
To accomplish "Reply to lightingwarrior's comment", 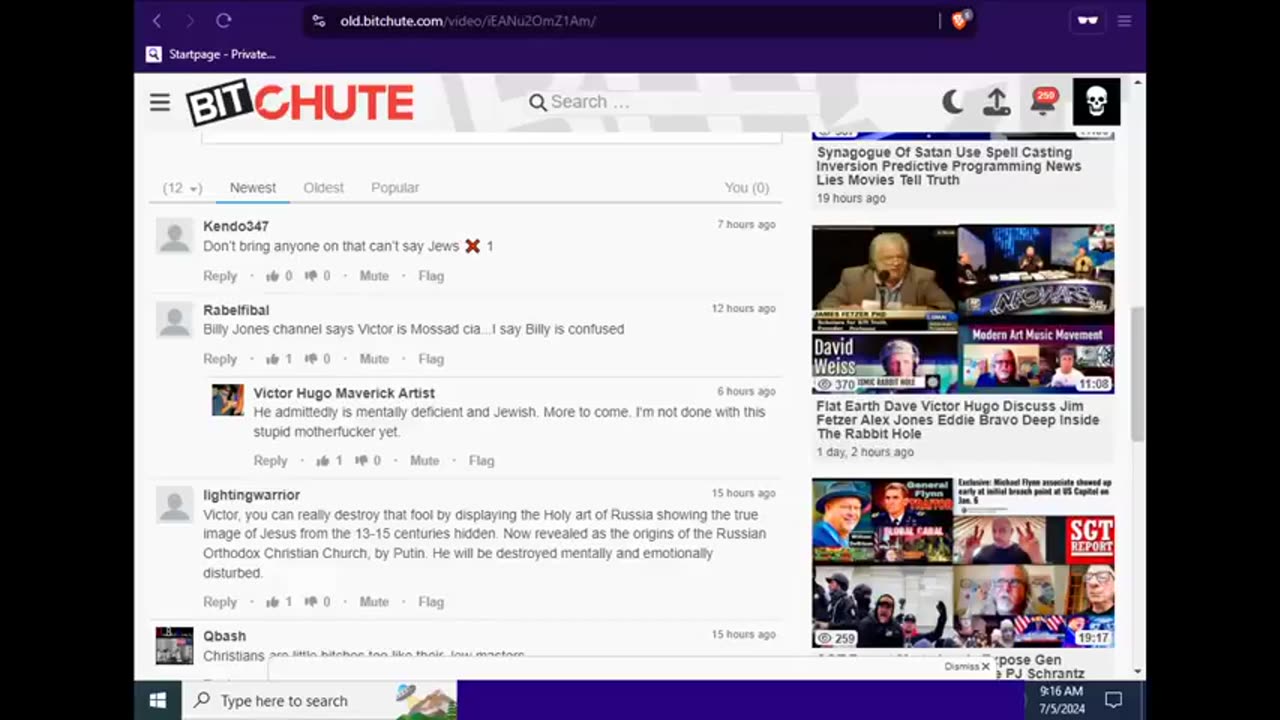I will tap(220, 602).
